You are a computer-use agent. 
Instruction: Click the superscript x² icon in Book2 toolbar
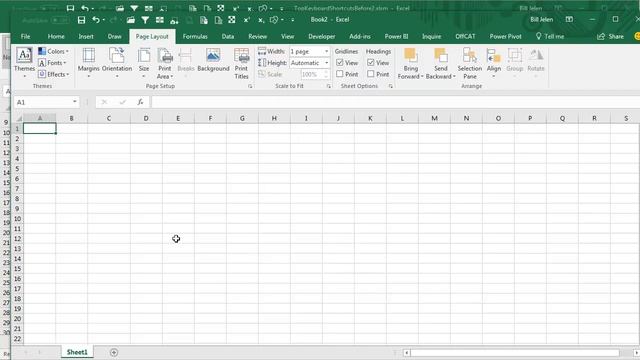click(247, 20)
